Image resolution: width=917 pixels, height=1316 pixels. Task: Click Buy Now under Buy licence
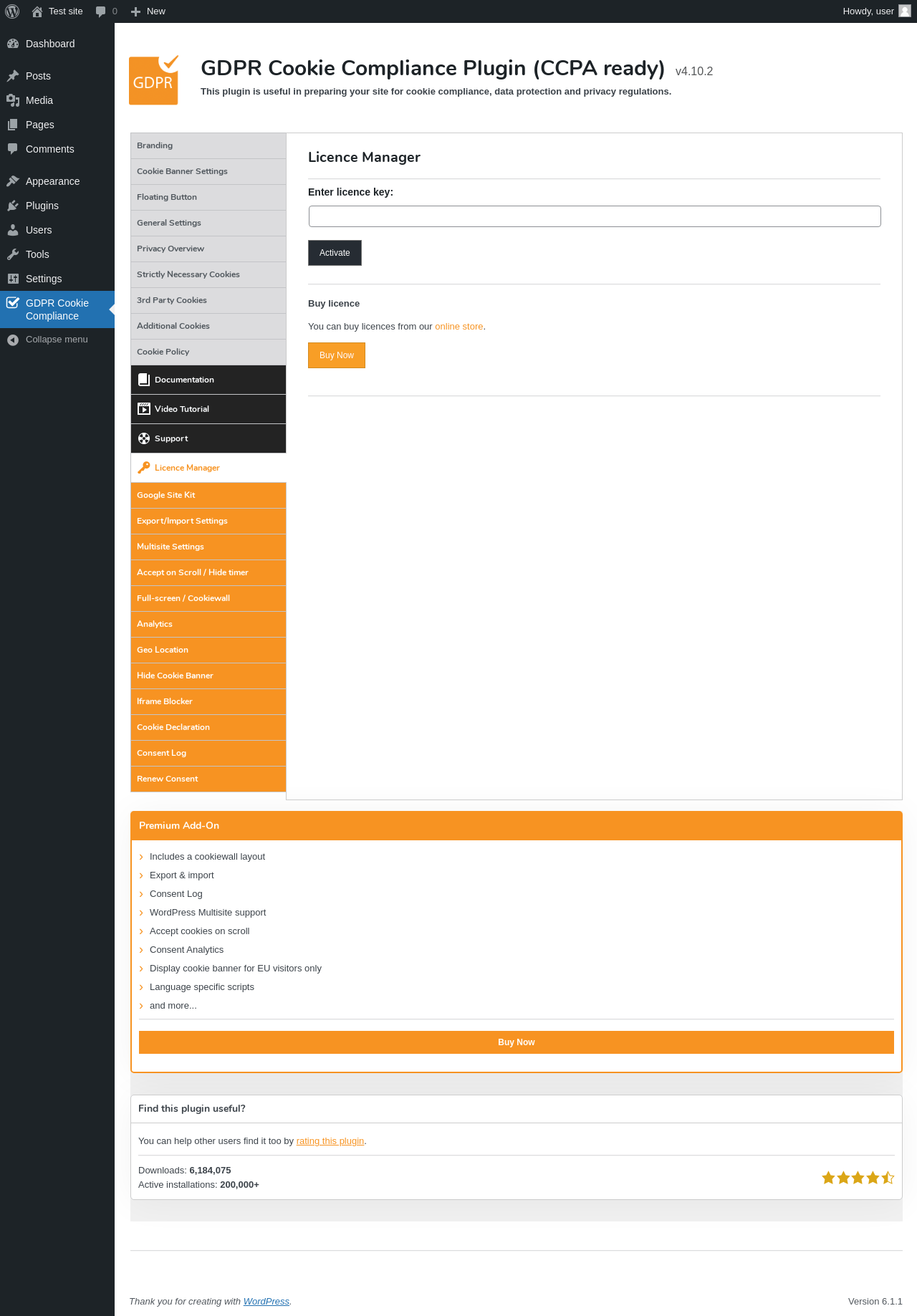click(337, 355)
